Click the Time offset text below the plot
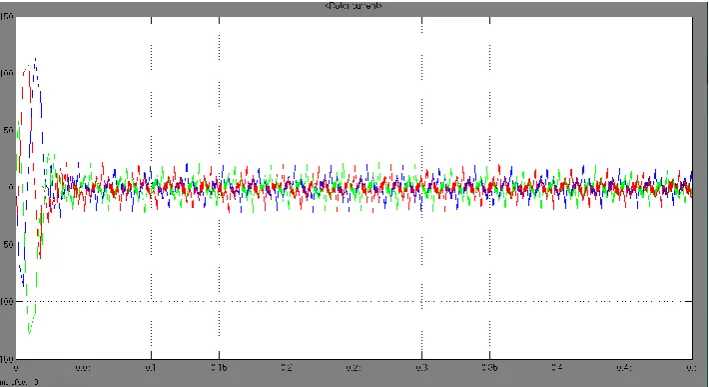 click(19, 382)
